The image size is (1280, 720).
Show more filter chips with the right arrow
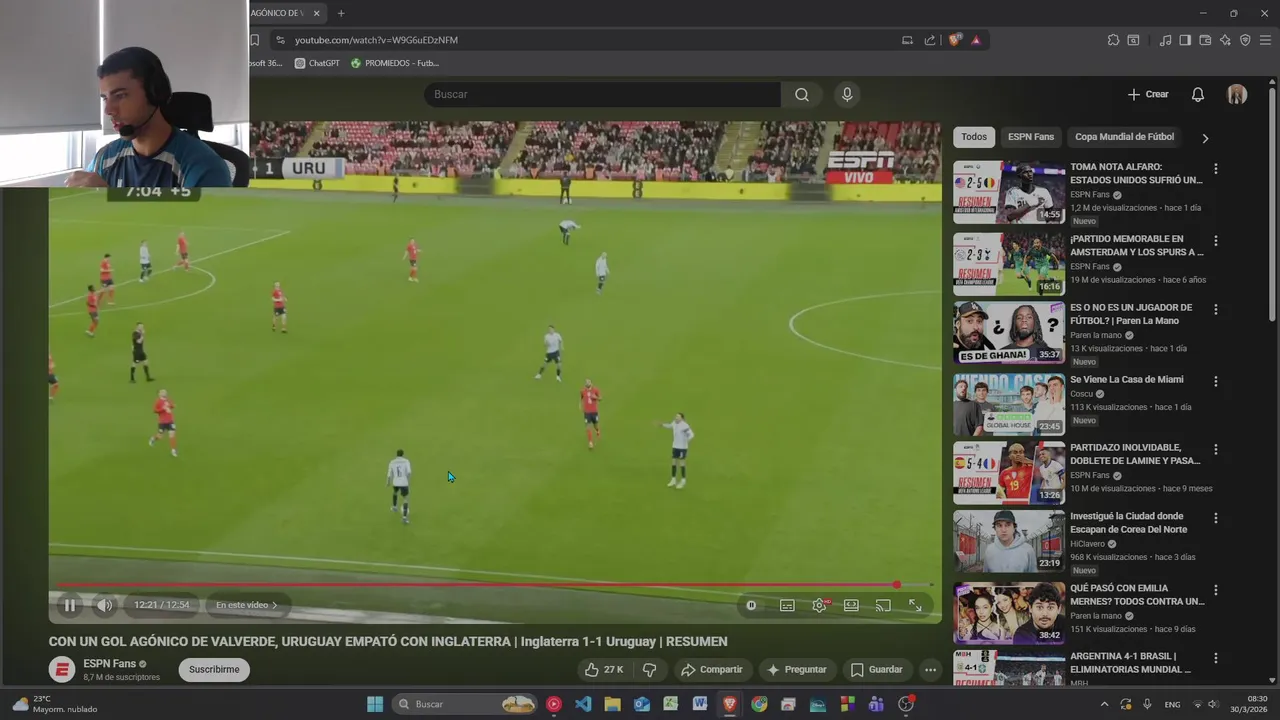click(1205, 138)
